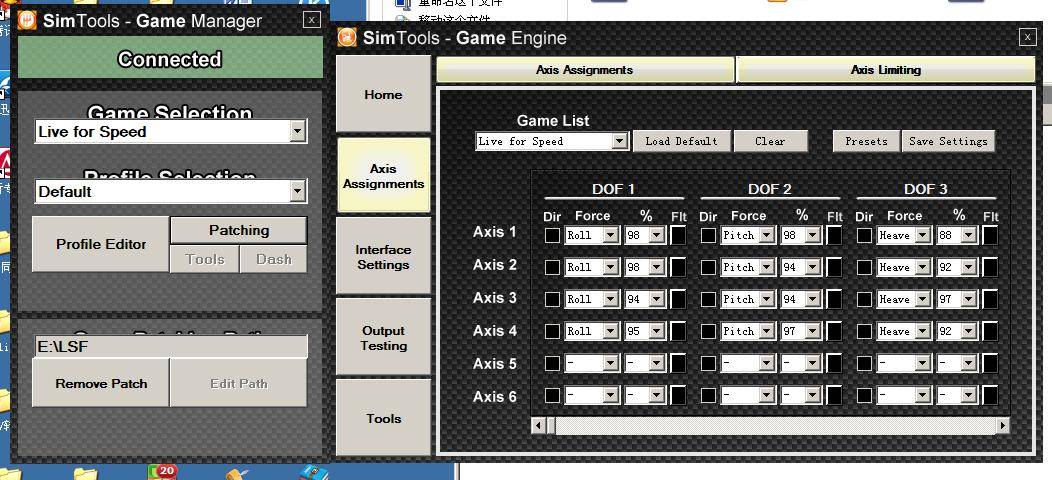This screenshot has height=480, width=1052.
Task: Toggle Axis 5 DOF 1 Dir checkbox
Action: [552, 363]
